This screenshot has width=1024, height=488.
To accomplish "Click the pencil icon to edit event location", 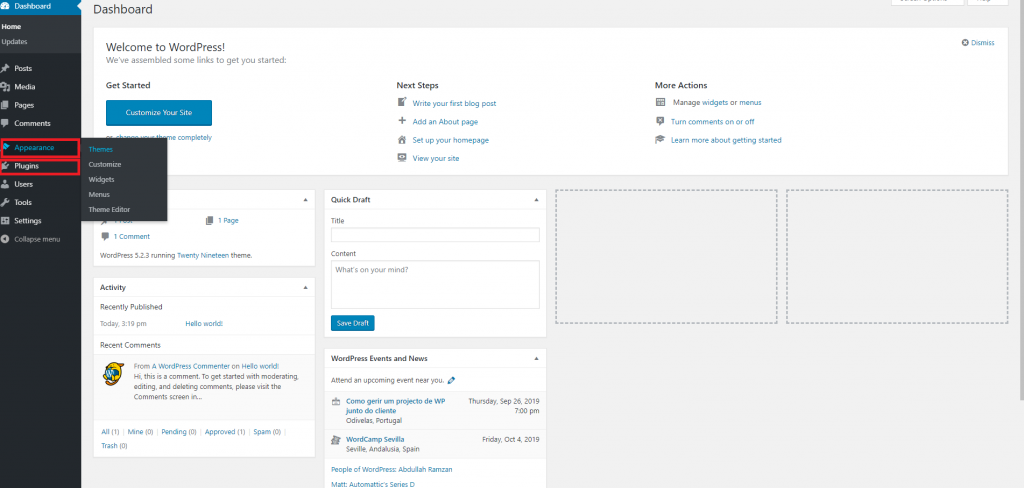I will [451, 380].
